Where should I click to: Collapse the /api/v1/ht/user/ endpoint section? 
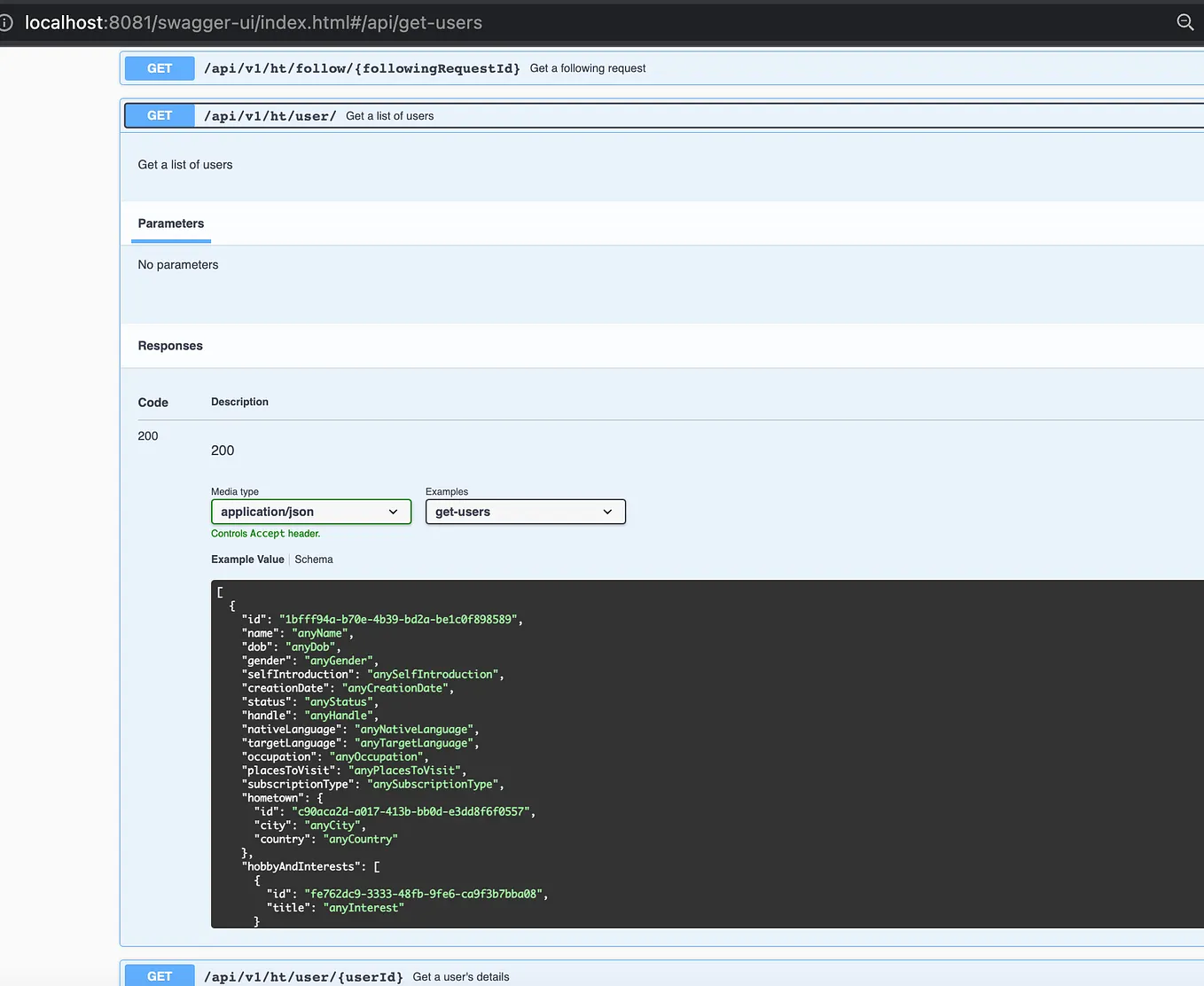tap(663, 116)
